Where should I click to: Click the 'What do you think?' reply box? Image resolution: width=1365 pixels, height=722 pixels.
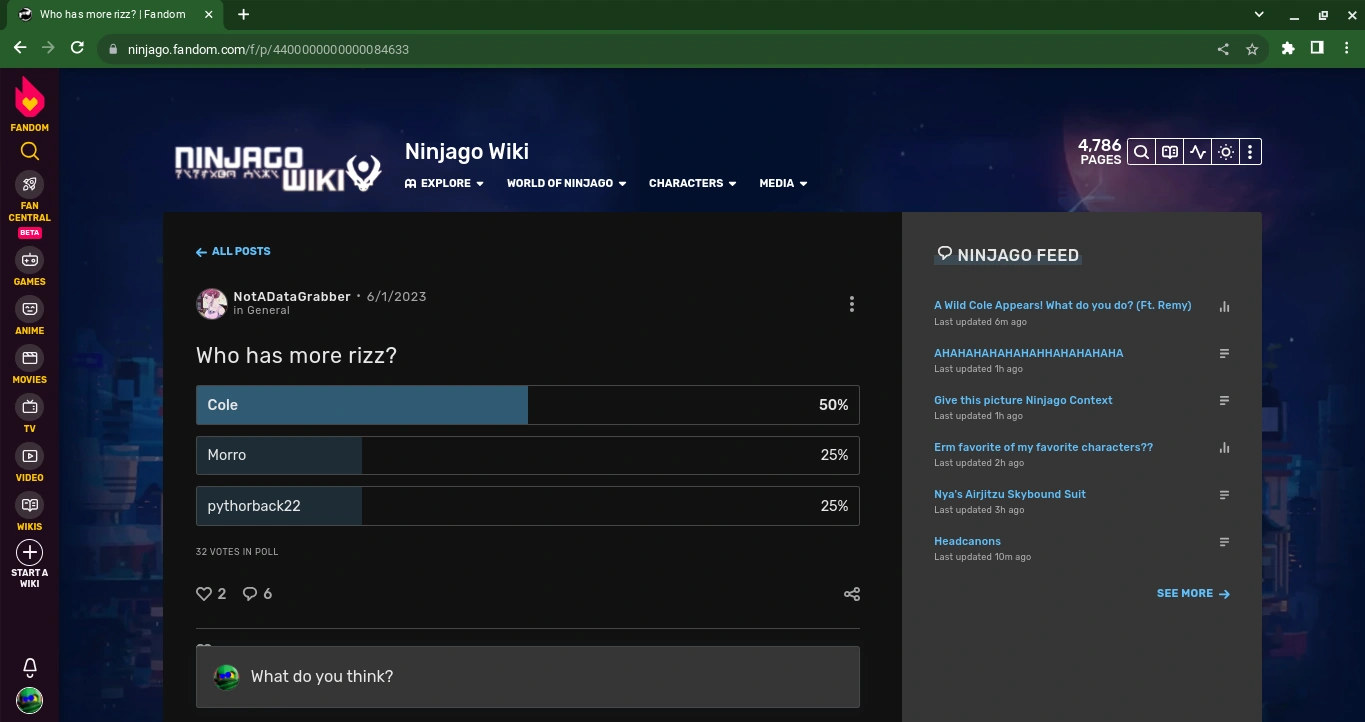coord(527,677)
